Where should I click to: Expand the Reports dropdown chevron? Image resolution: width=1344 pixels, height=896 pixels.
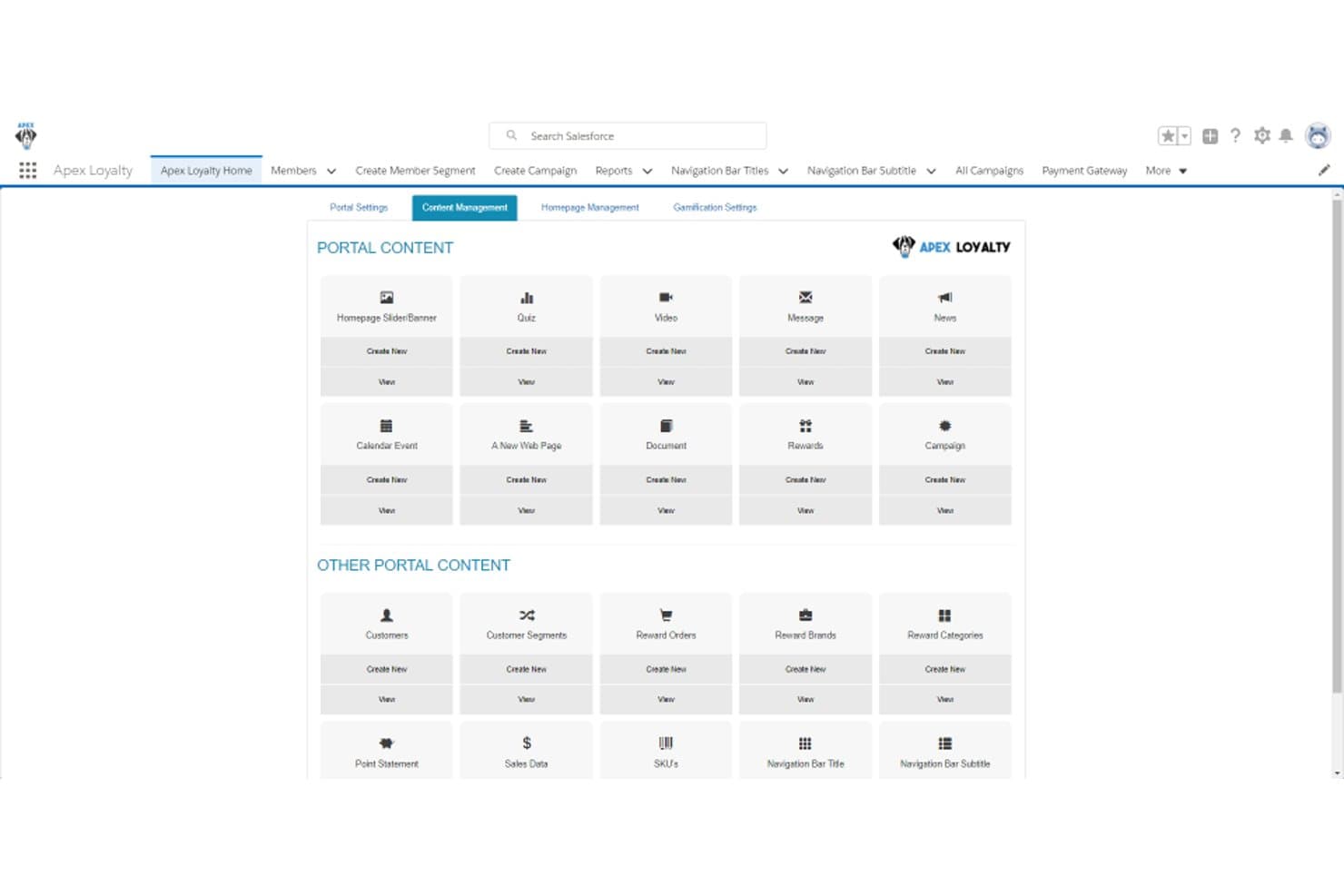tap(647, 171)
